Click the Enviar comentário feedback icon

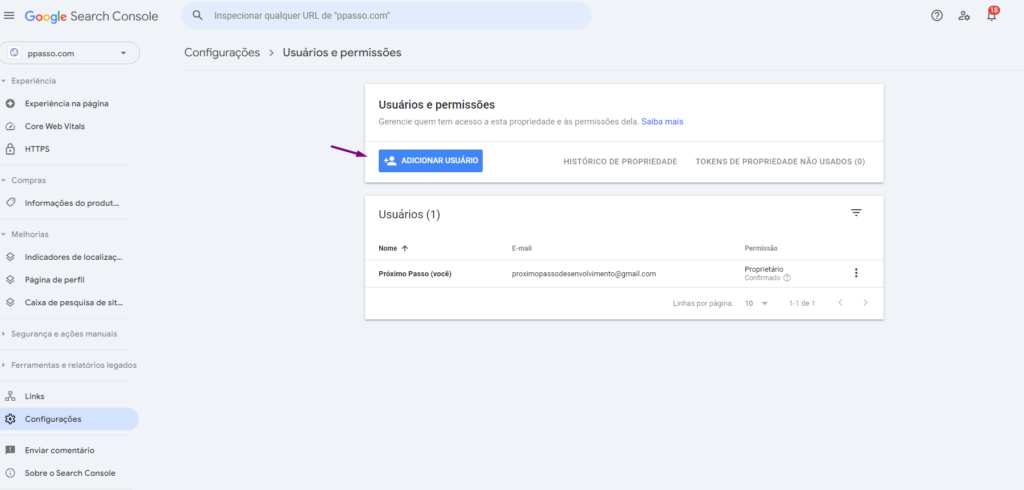(x=10, y=450)
